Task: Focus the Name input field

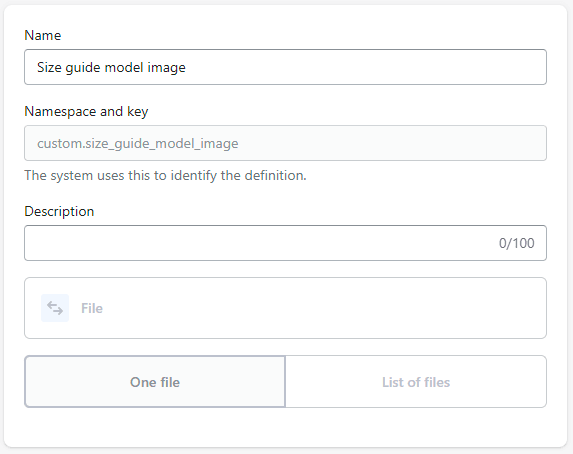Action: [x=285, y=67]
